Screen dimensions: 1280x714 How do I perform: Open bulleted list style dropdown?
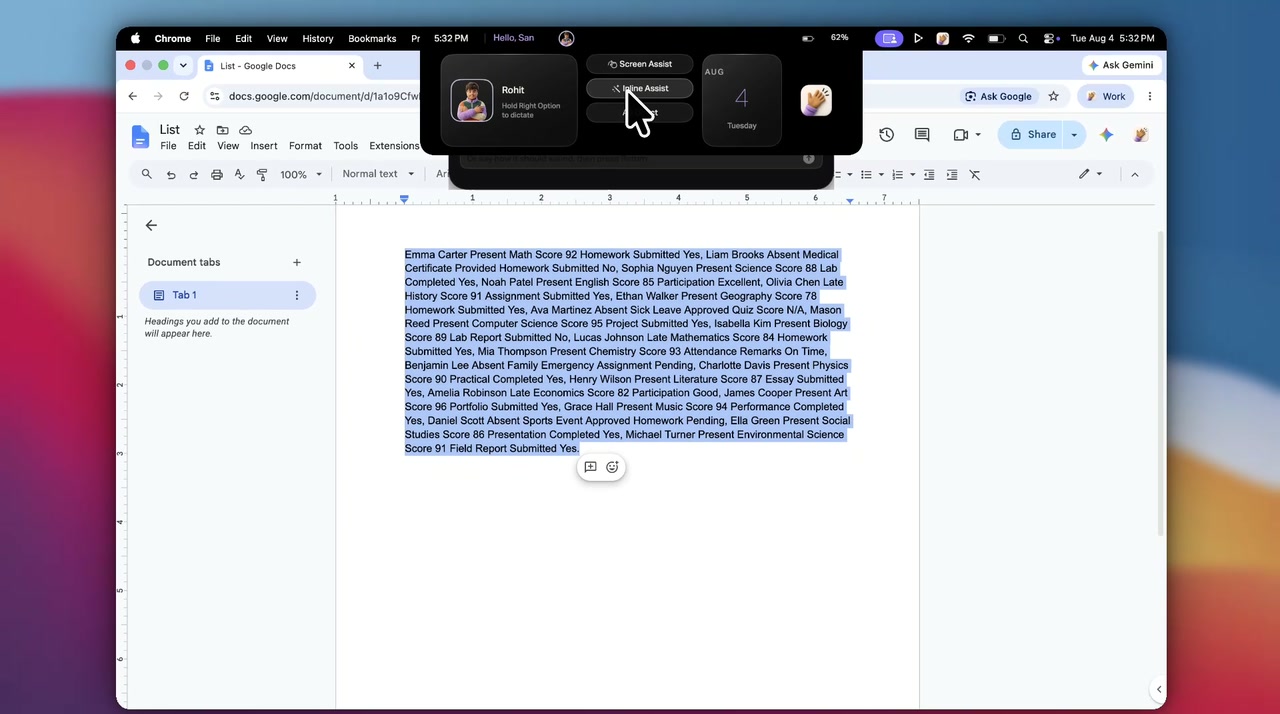881,175
